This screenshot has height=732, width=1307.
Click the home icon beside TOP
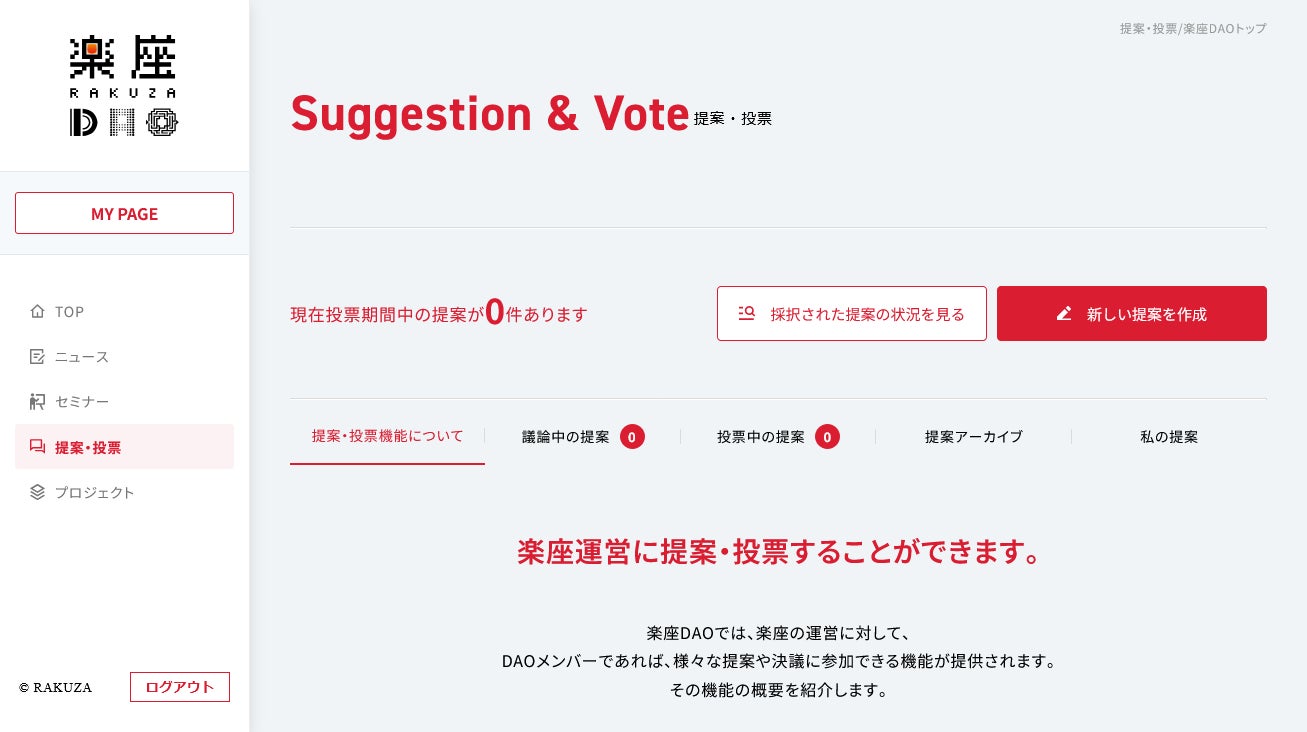pos(38,312)
